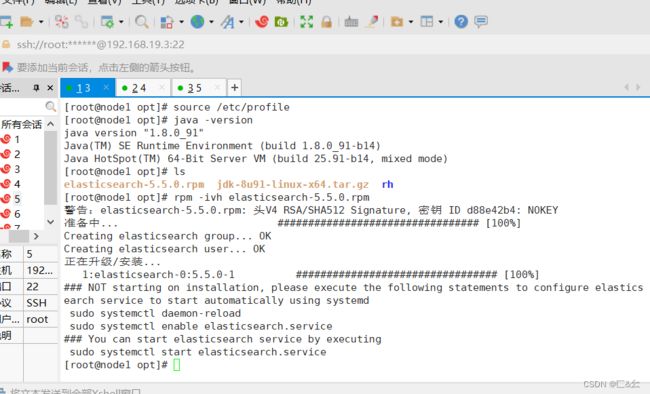Click the red bookmark flag add session icon
The width and height of the screenshot is (650, 394).
[x=7, y=67]
